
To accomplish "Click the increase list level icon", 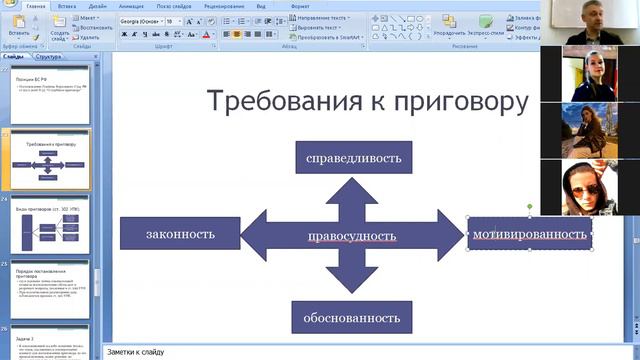I will point(268,21).
